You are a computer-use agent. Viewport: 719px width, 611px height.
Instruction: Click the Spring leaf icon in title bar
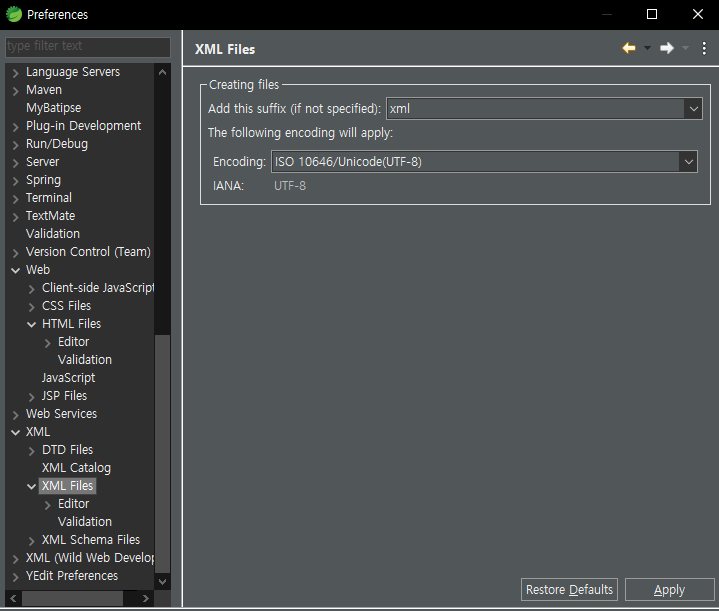[x=14, y=14]
